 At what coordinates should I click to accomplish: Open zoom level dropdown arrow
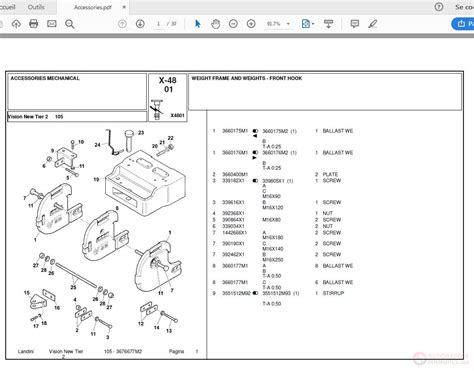point(288,24)
